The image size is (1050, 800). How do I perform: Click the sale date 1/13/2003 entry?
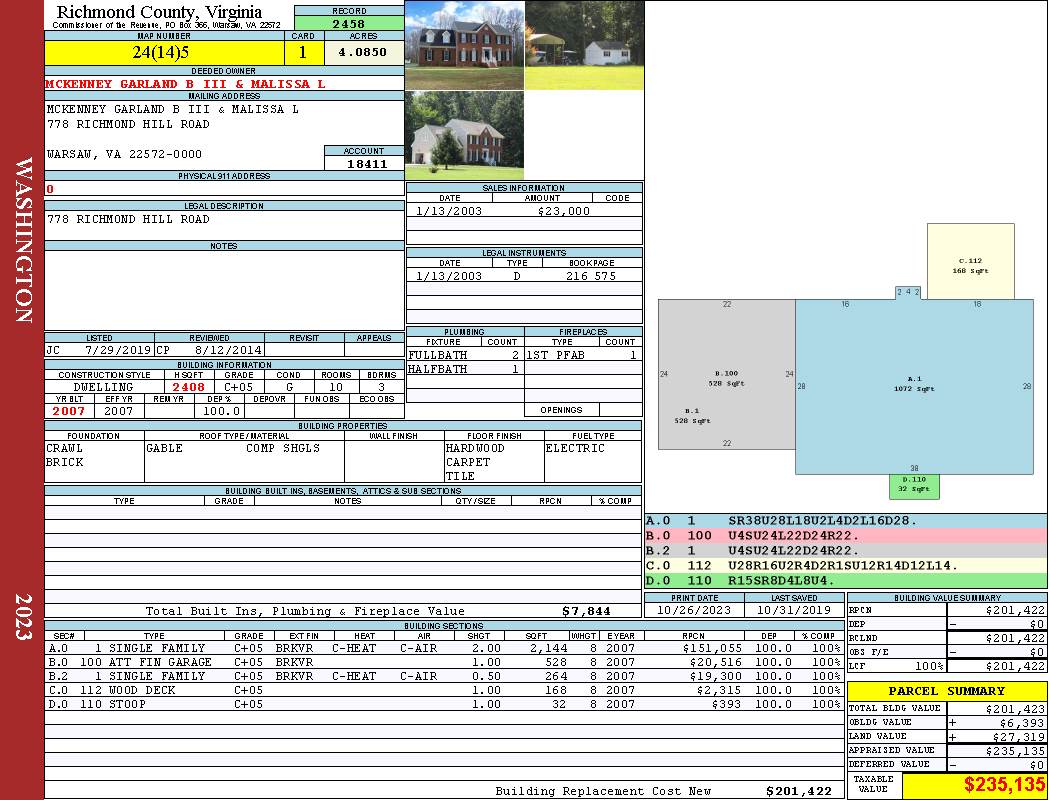pos(449,211)
